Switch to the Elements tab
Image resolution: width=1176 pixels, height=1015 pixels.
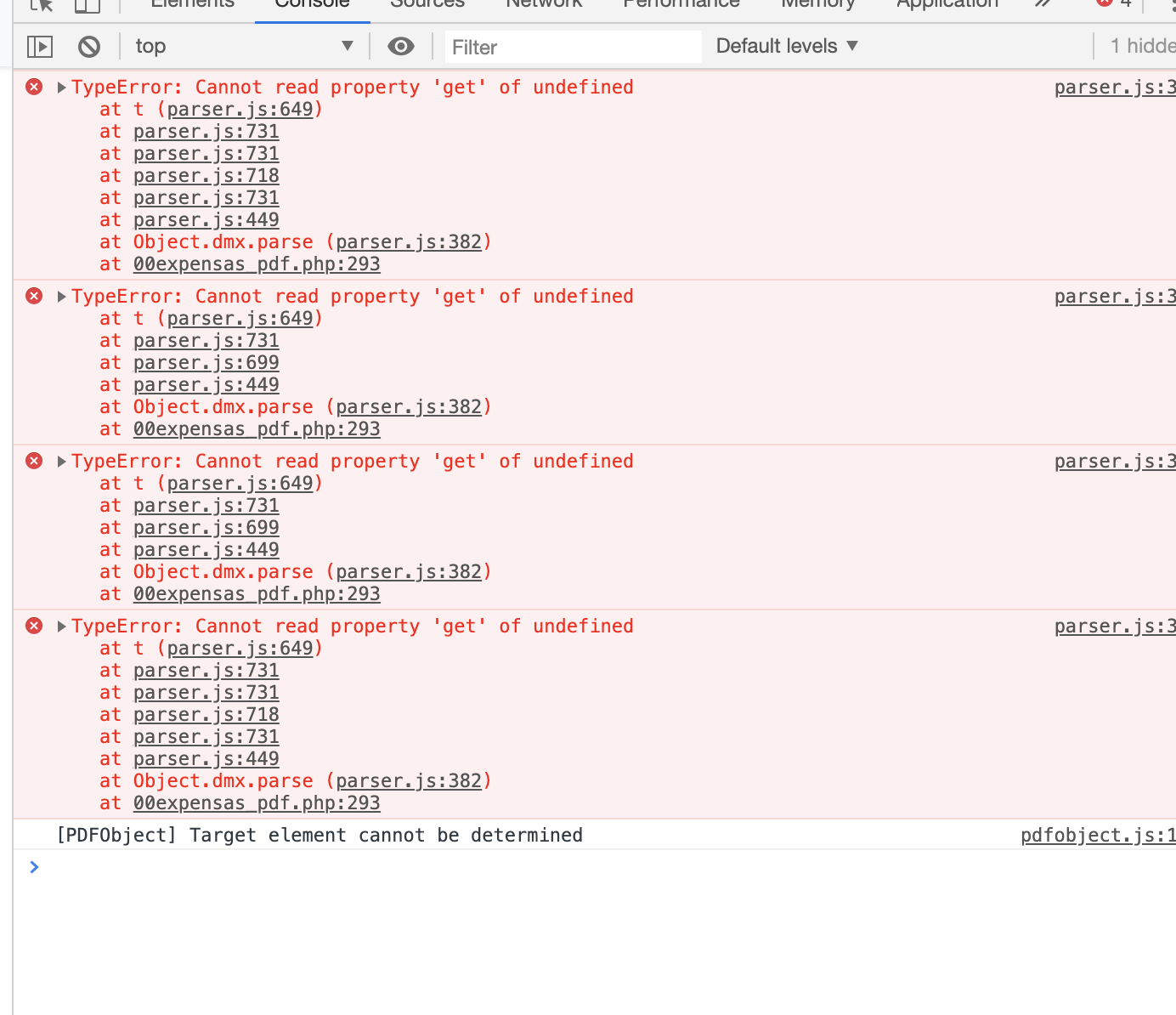click(193, 4)
